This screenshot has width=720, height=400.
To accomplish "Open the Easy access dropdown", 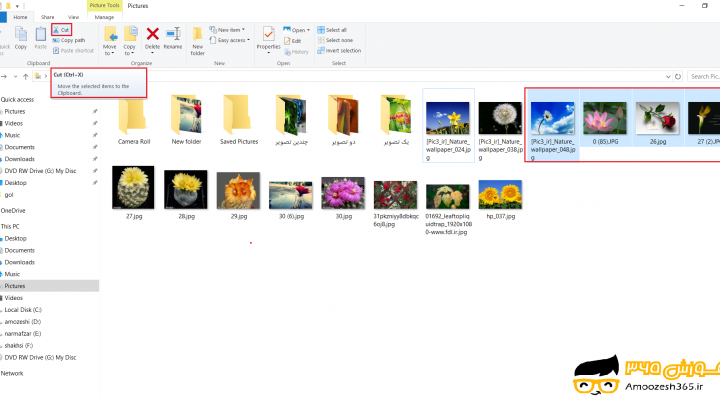I will point(230,40).
